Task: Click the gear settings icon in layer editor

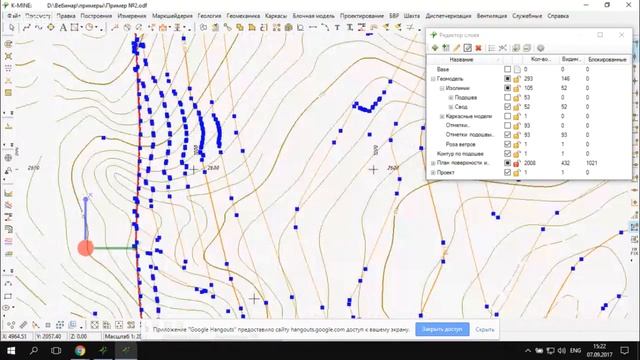Action: tap(540, 48)
